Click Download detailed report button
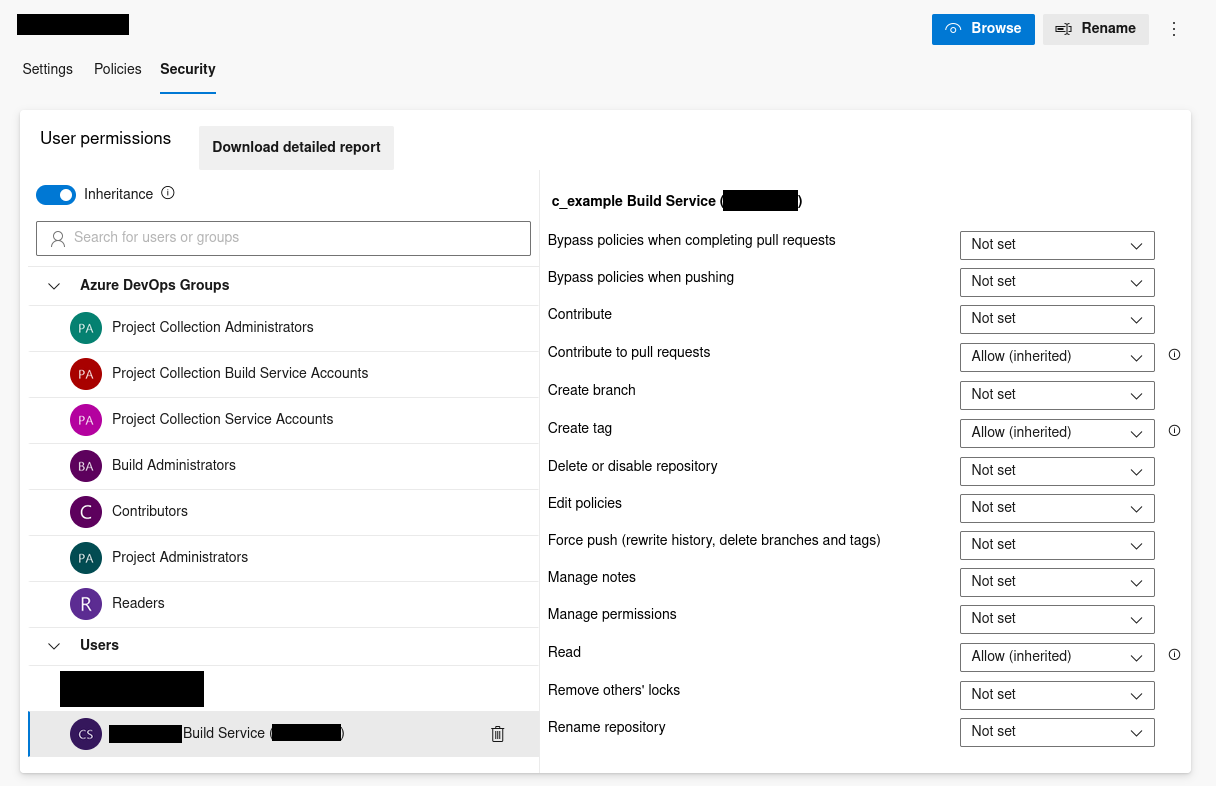Viewport: 1216px width, 786px height. [x=296, y=148]
